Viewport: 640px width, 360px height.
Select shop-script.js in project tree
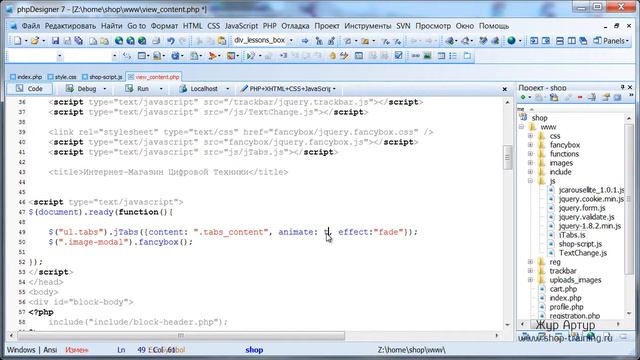pos(580,244)
